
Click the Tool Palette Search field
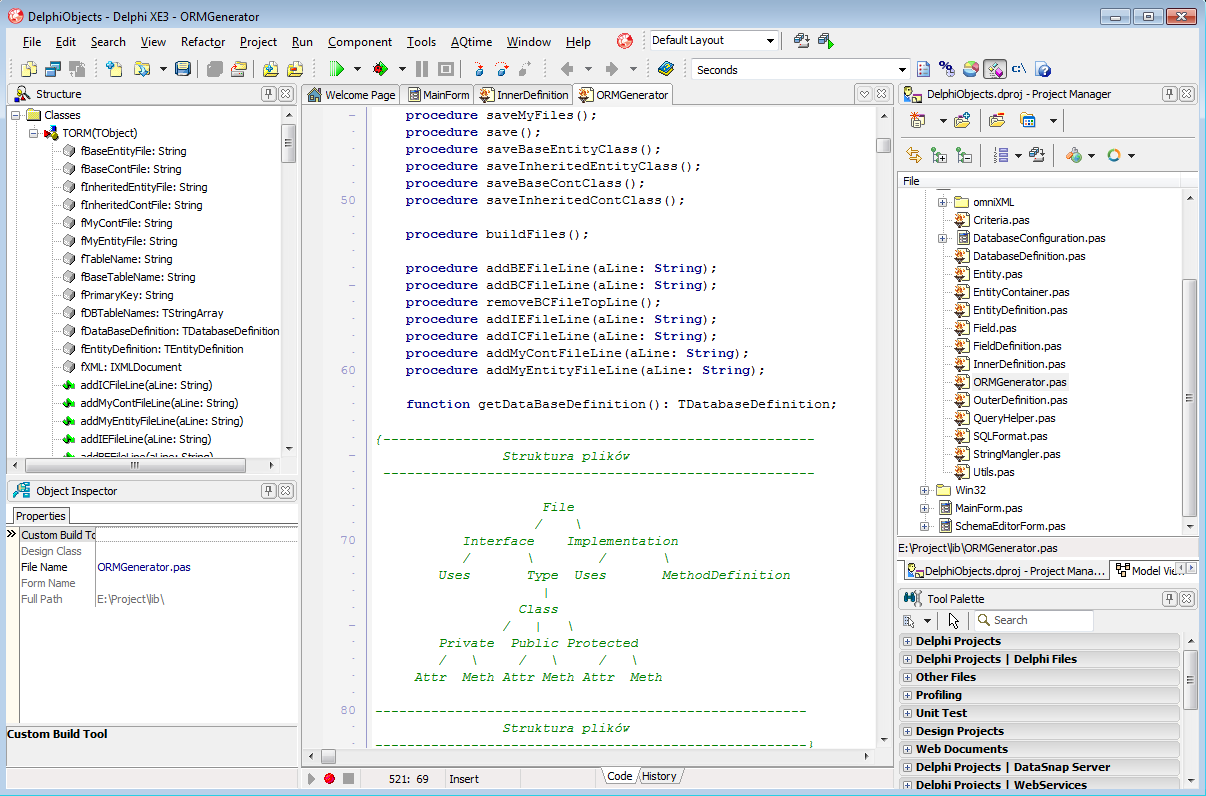coord(1033,620)
